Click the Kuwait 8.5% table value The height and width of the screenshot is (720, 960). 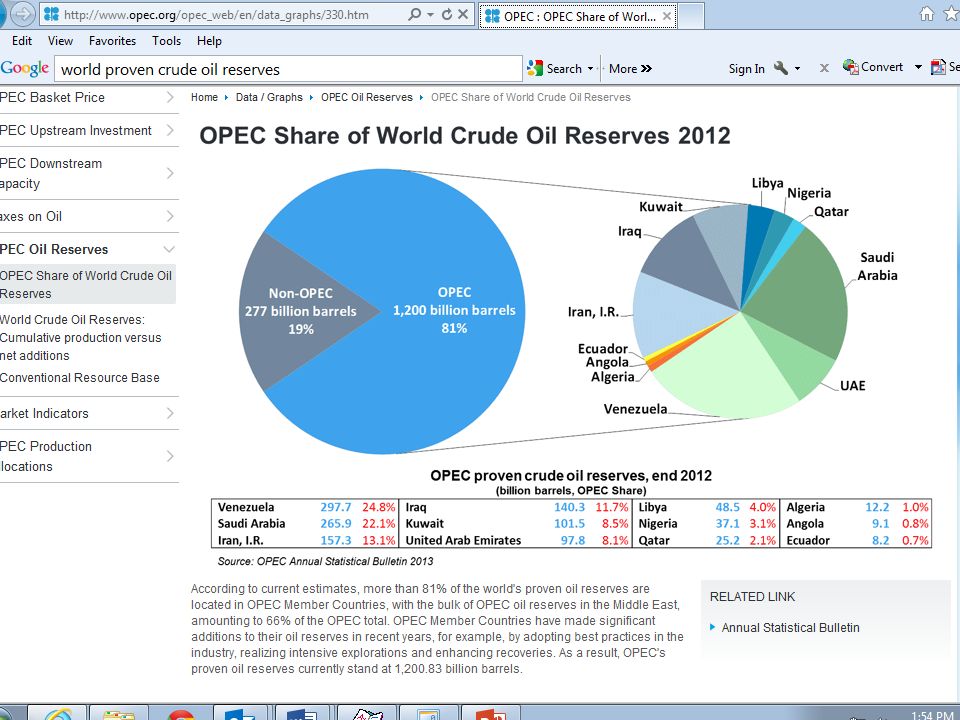click(614, 523)
